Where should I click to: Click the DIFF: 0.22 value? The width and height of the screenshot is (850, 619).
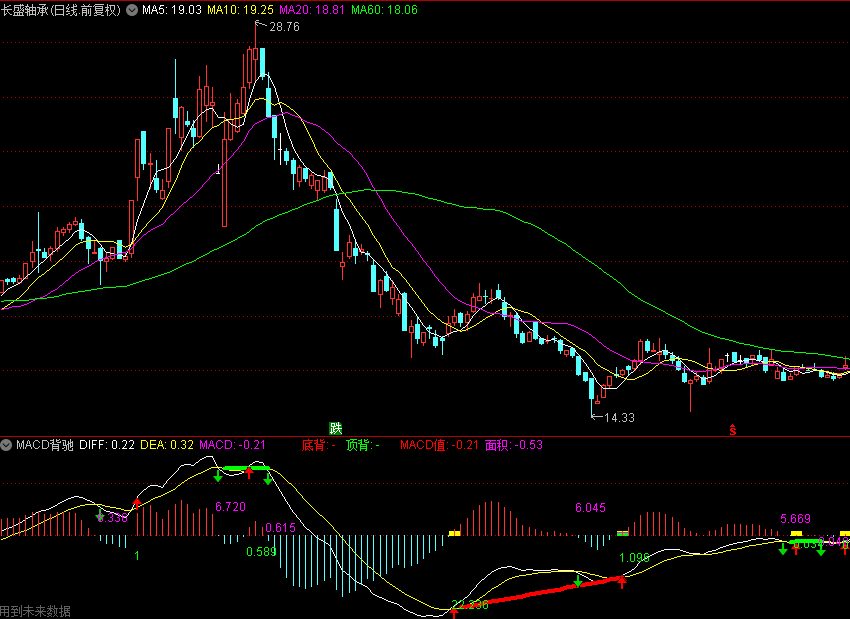pos(107,445)
